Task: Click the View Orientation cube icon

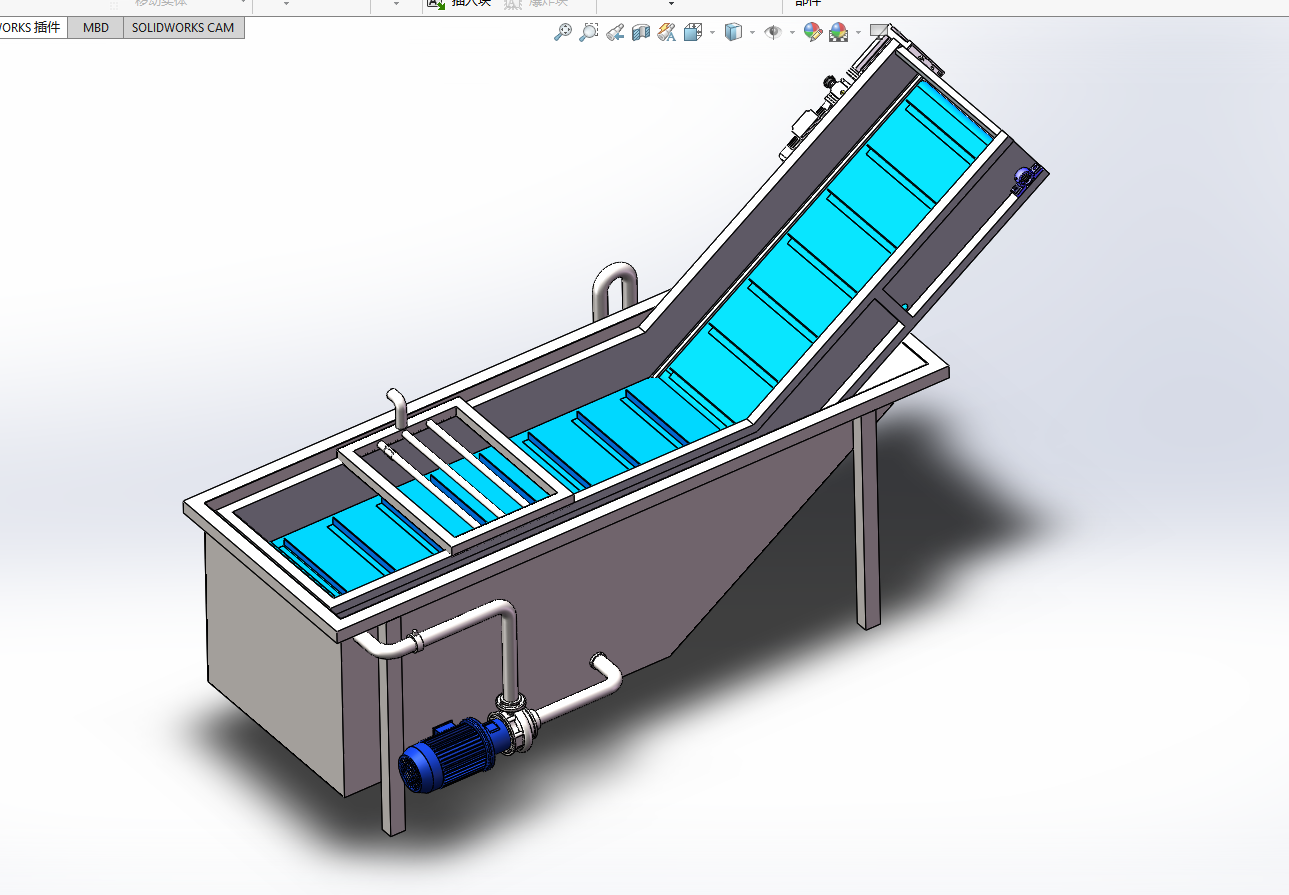Action: (693, 32)
